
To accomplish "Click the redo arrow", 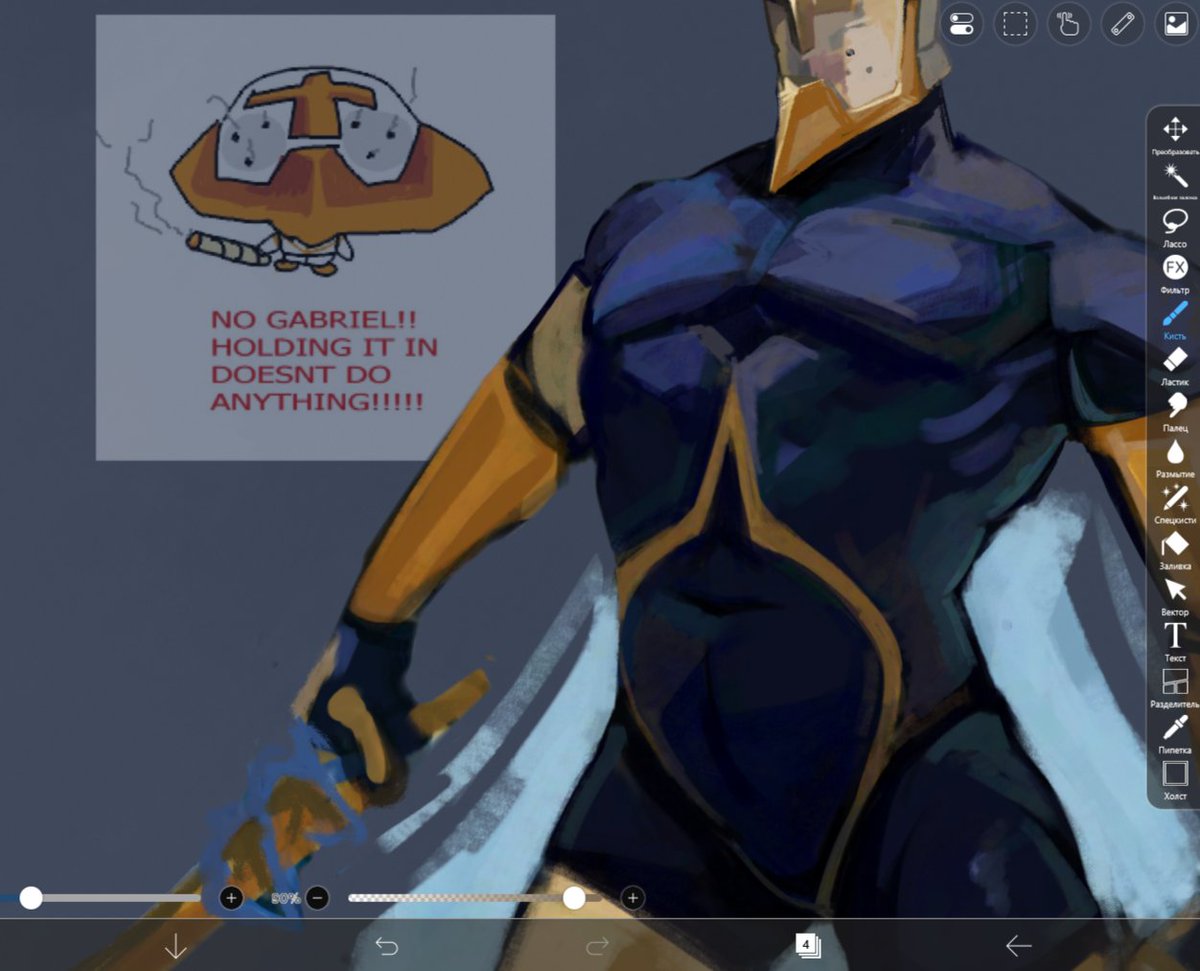I will (x=597, y=945).
